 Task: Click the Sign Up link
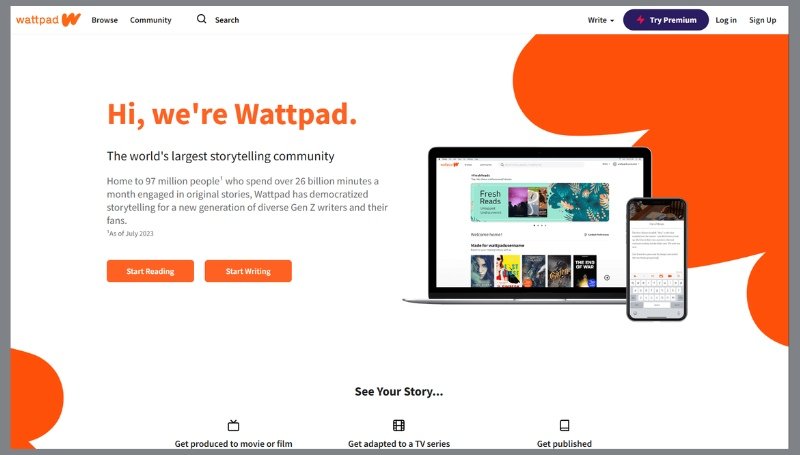point(762,20)
